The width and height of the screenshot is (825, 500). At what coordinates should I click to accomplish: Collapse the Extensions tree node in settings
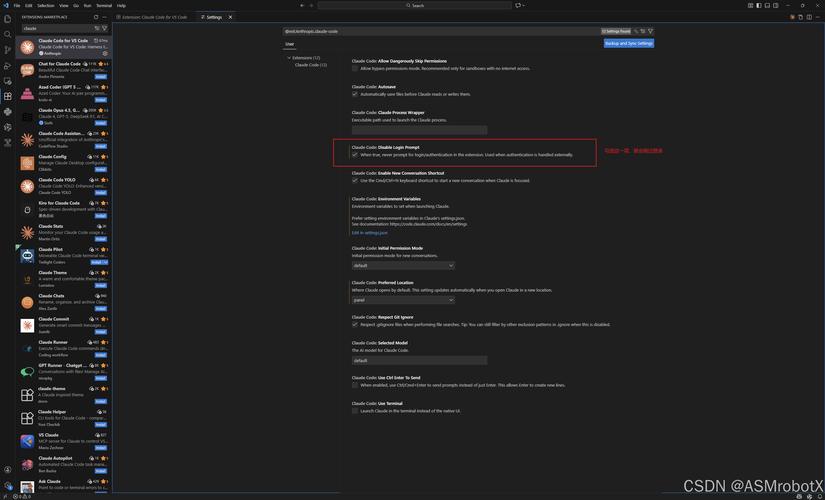tap(289, 58)
